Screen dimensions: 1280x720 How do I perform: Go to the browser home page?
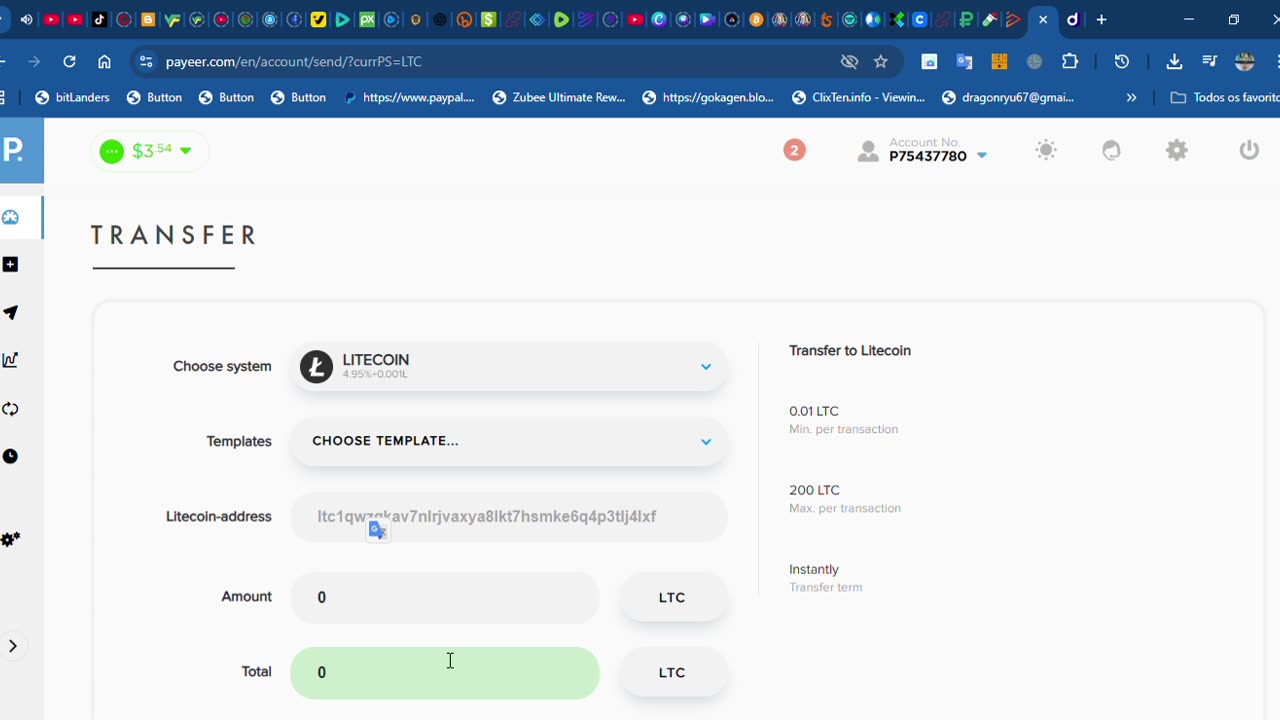pyautogui.click(x=104, y=61)
